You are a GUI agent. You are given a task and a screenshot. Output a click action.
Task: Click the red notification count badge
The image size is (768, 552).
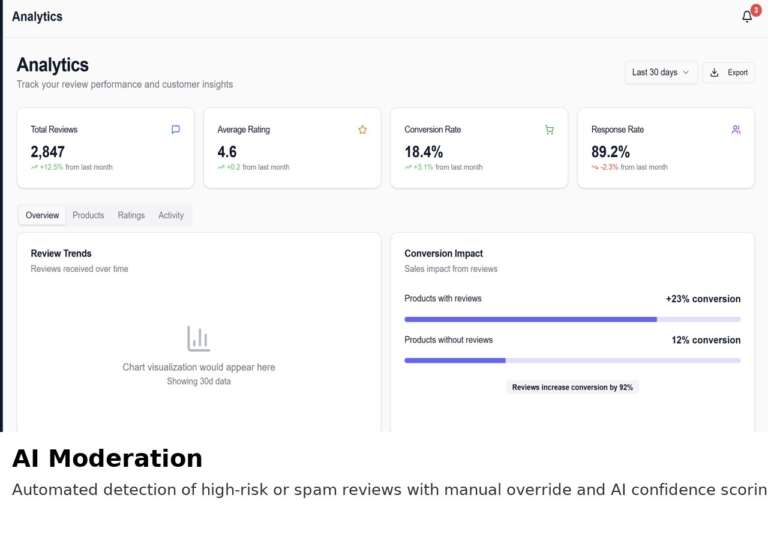click(755, 10)
